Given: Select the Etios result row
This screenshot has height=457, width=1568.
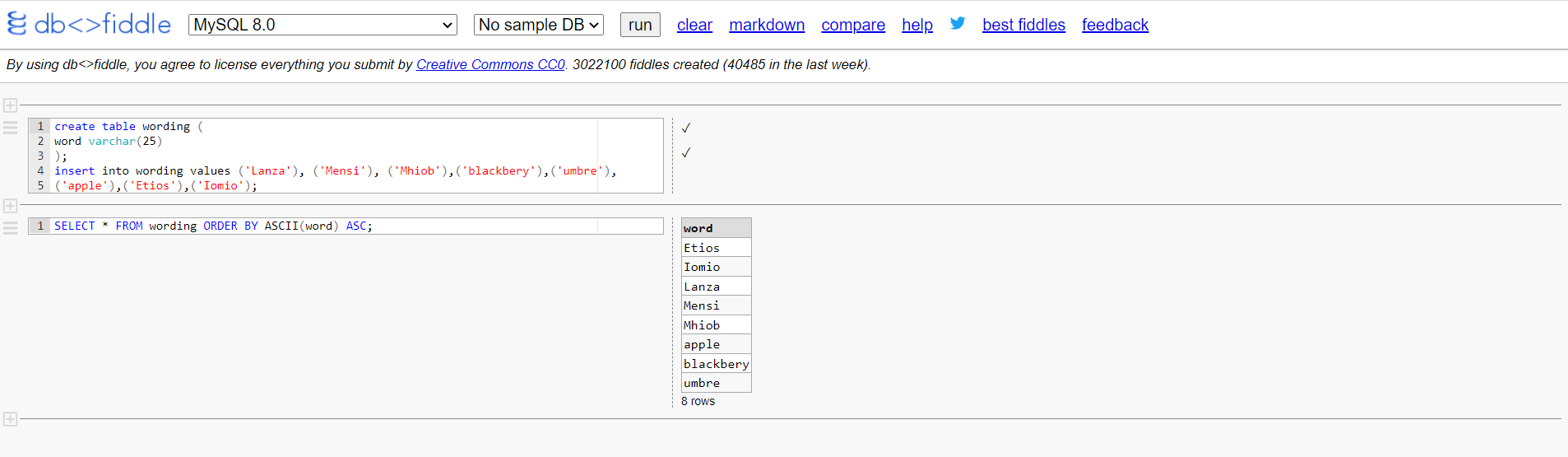Looking at the screenshot, I should (x=716, y=248).
